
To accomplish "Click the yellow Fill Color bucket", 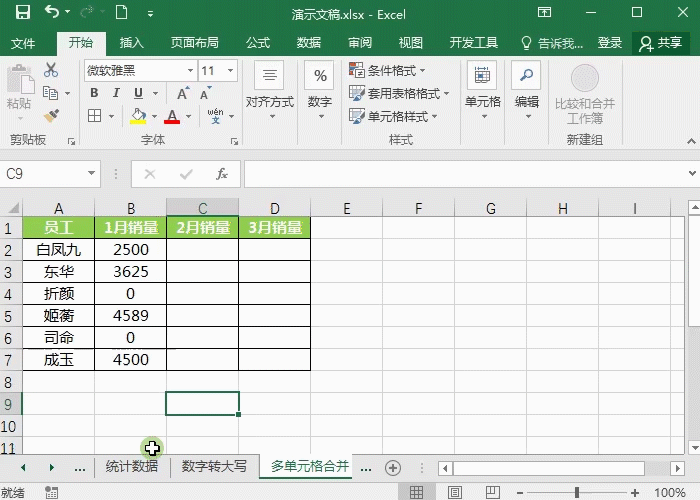I will pos(138,116).
